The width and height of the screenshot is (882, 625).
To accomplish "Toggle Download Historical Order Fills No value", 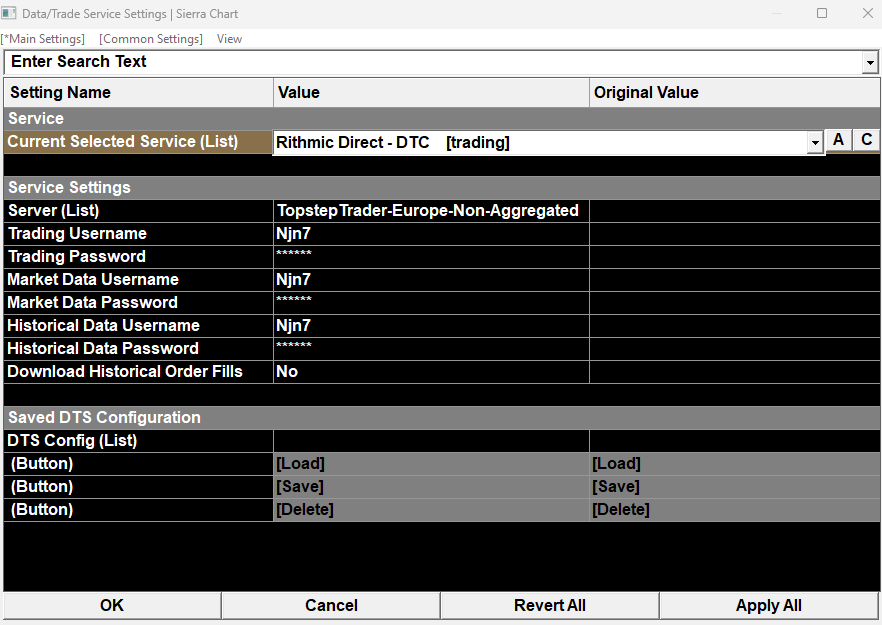I will [x=431, y=372].
